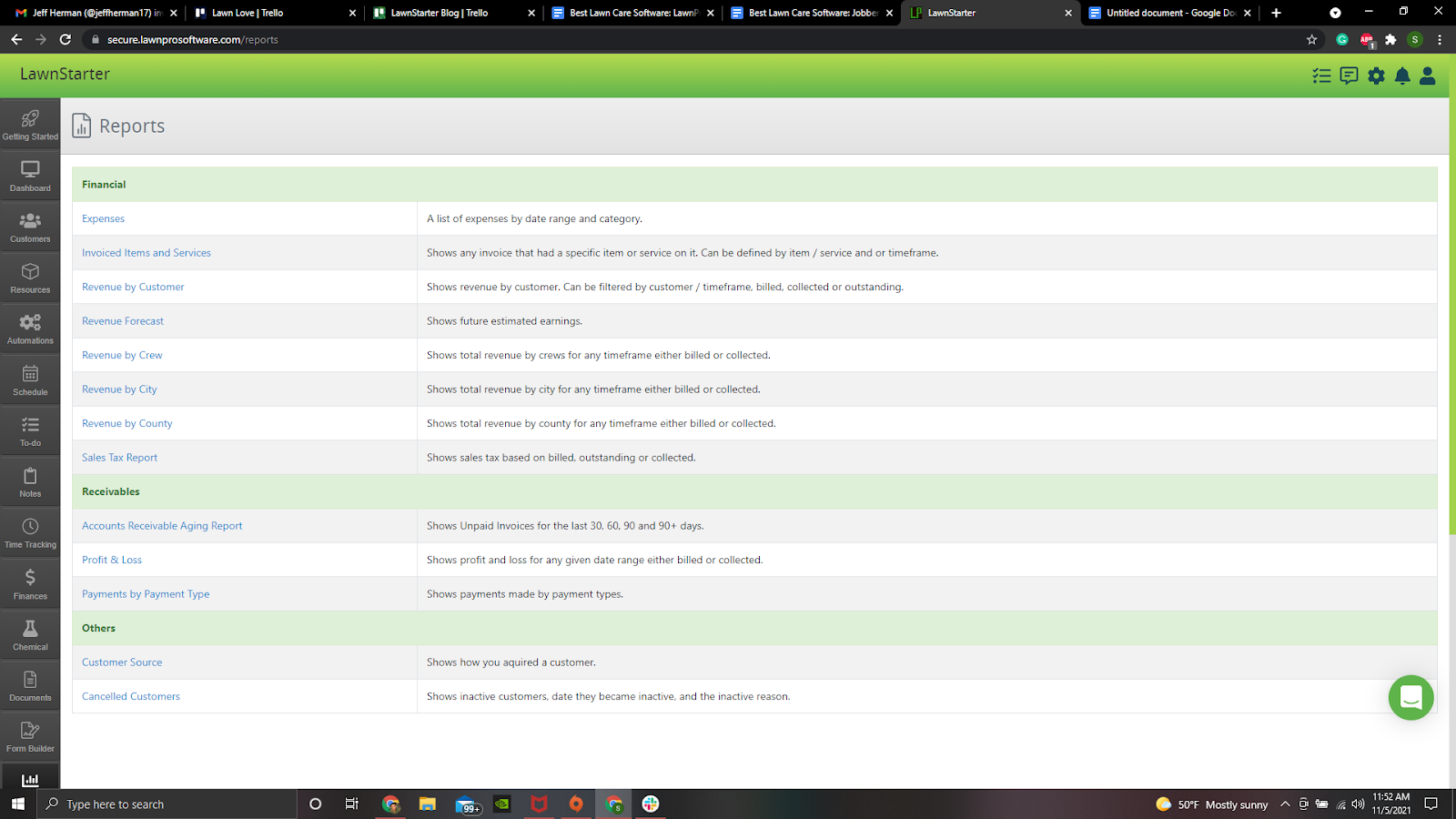Switch to Untitled document Google Docs tab
Screen dimensions: 1456x819
tap(1169, 13)
